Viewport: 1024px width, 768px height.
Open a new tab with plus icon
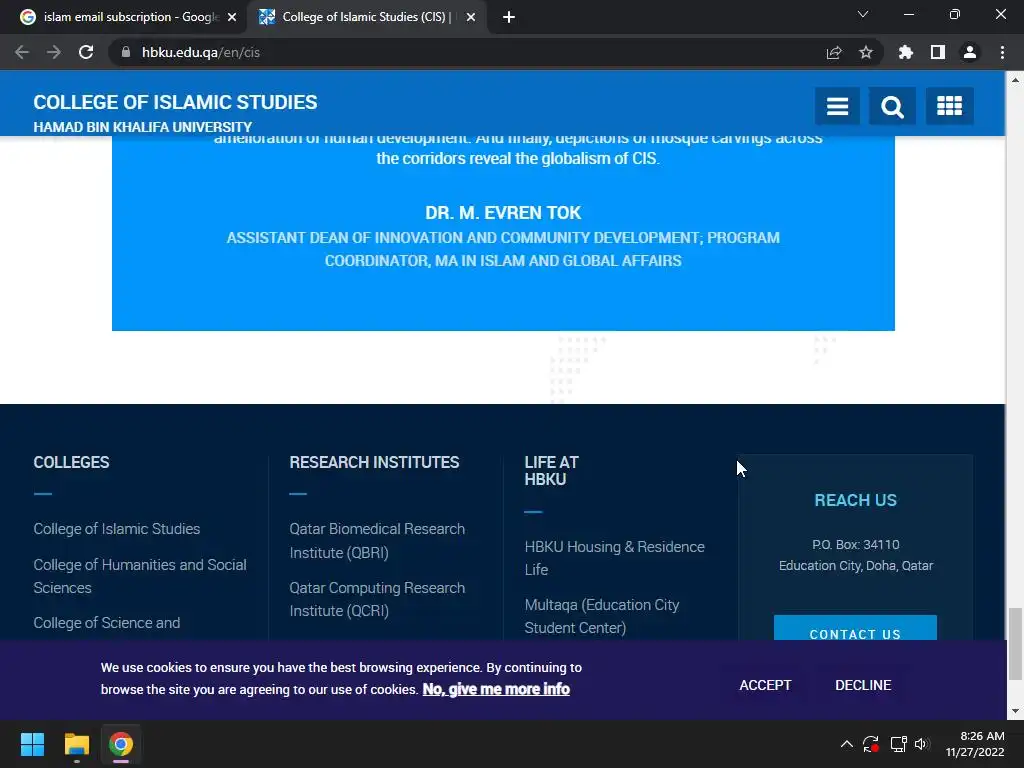click(509, 17)
